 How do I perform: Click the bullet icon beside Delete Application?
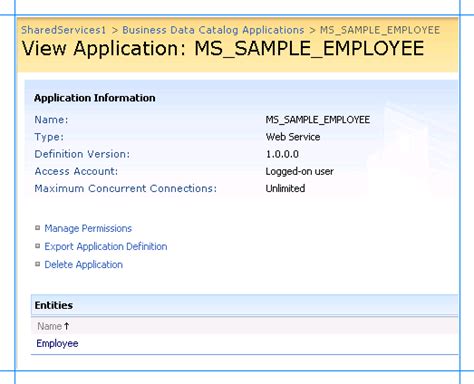click(38, 264)
